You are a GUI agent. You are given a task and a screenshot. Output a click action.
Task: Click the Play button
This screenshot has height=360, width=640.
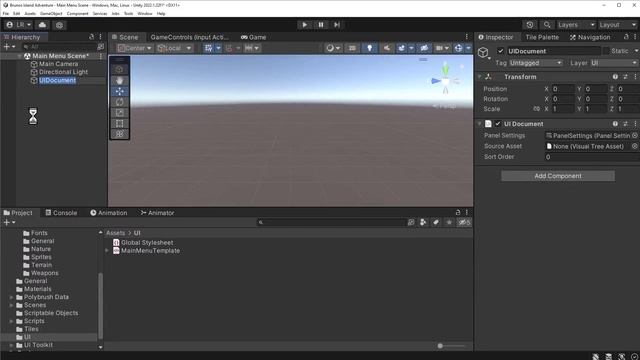point(304,24)
